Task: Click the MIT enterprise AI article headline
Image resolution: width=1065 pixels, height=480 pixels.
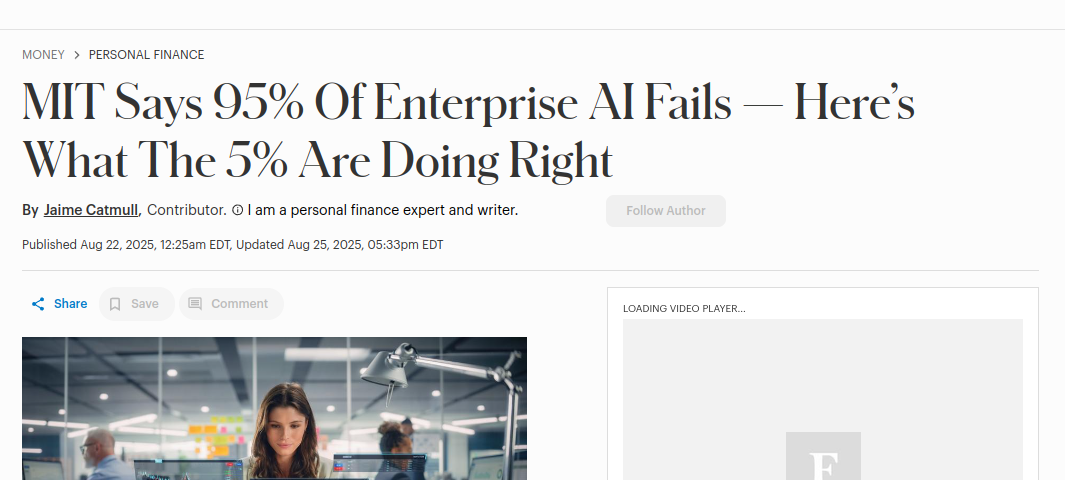Action: coord(468,131)
